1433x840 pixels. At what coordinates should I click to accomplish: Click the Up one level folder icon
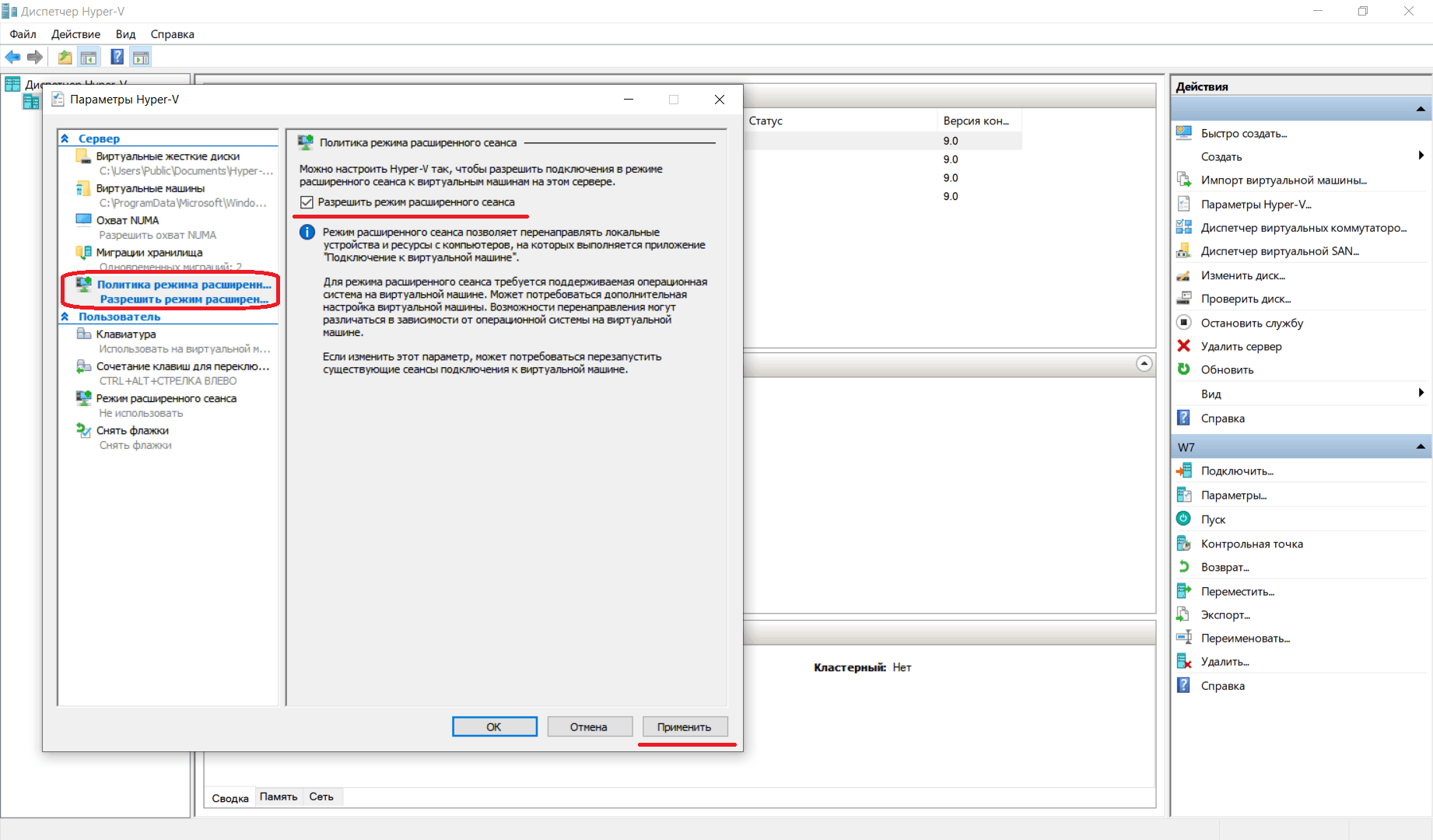point(65,57)
